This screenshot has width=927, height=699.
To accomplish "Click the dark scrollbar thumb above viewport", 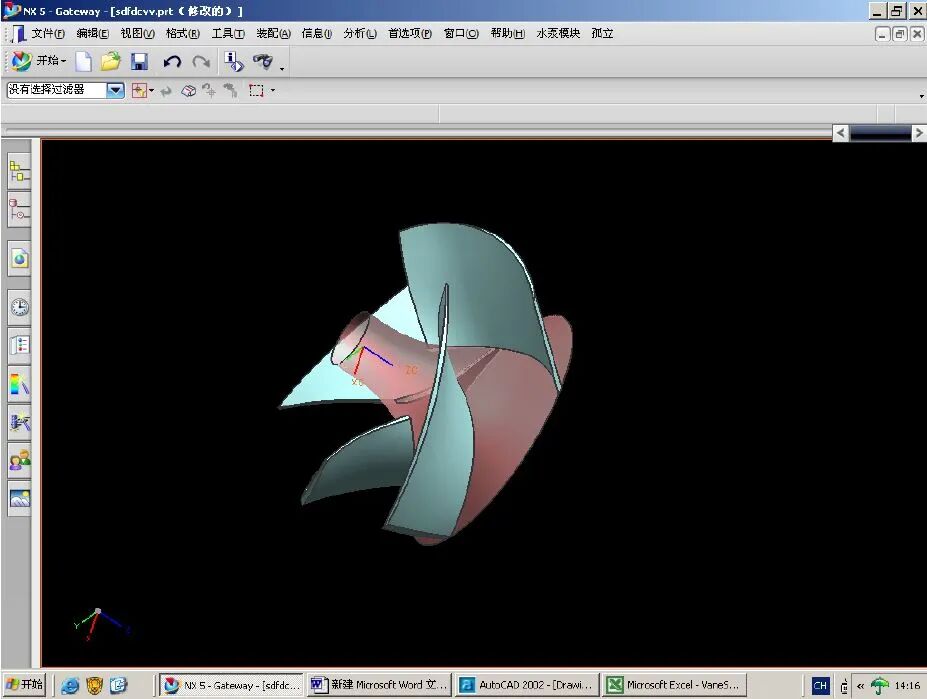I will pyautogui.click(x=880, y=133).
